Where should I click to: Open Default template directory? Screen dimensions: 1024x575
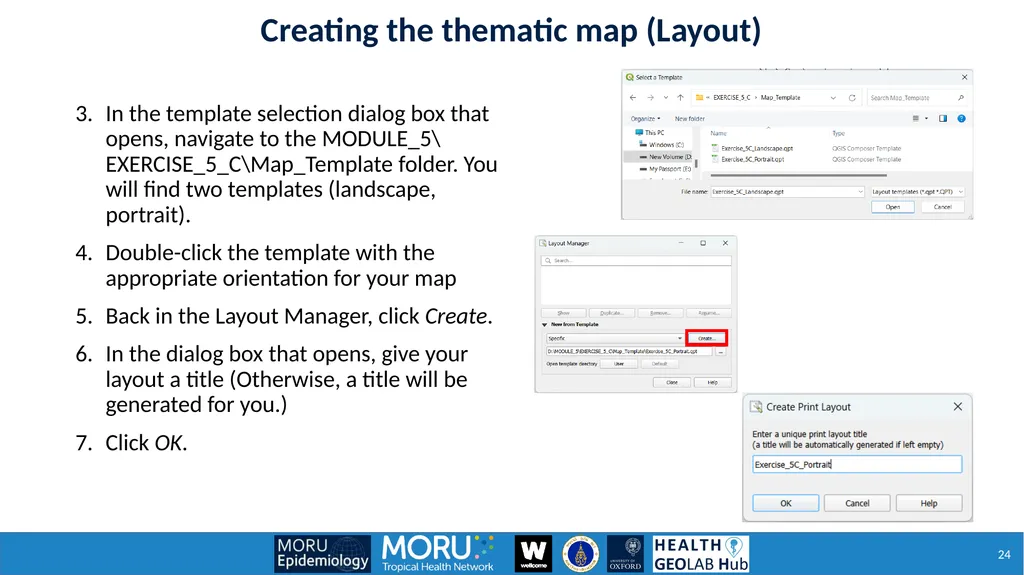659,364
